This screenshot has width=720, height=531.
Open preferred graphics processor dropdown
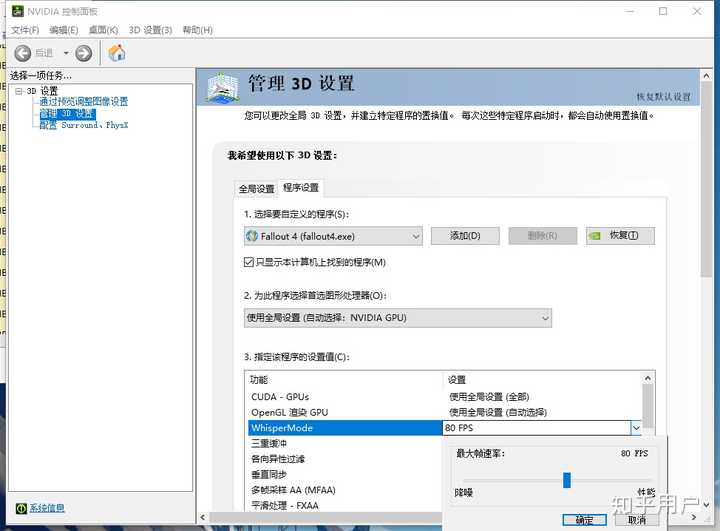point(398,318)
